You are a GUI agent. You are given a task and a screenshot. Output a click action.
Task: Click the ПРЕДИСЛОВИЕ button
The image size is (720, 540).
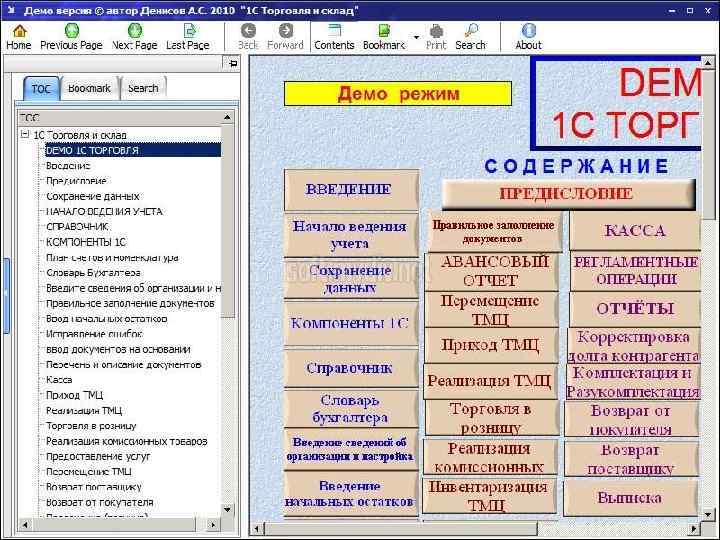568,194
